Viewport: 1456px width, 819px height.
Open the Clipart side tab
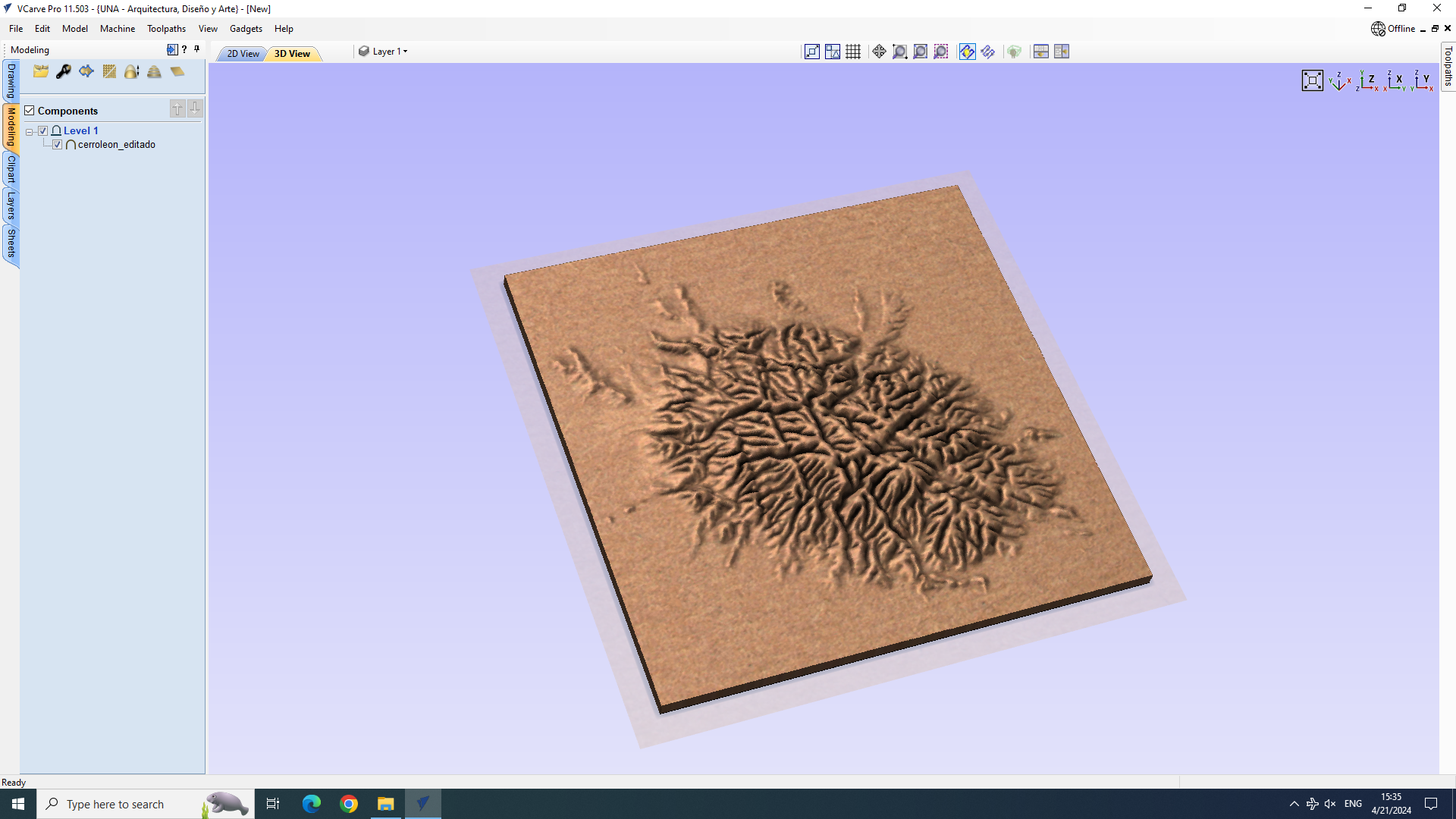tap(11, 169)
